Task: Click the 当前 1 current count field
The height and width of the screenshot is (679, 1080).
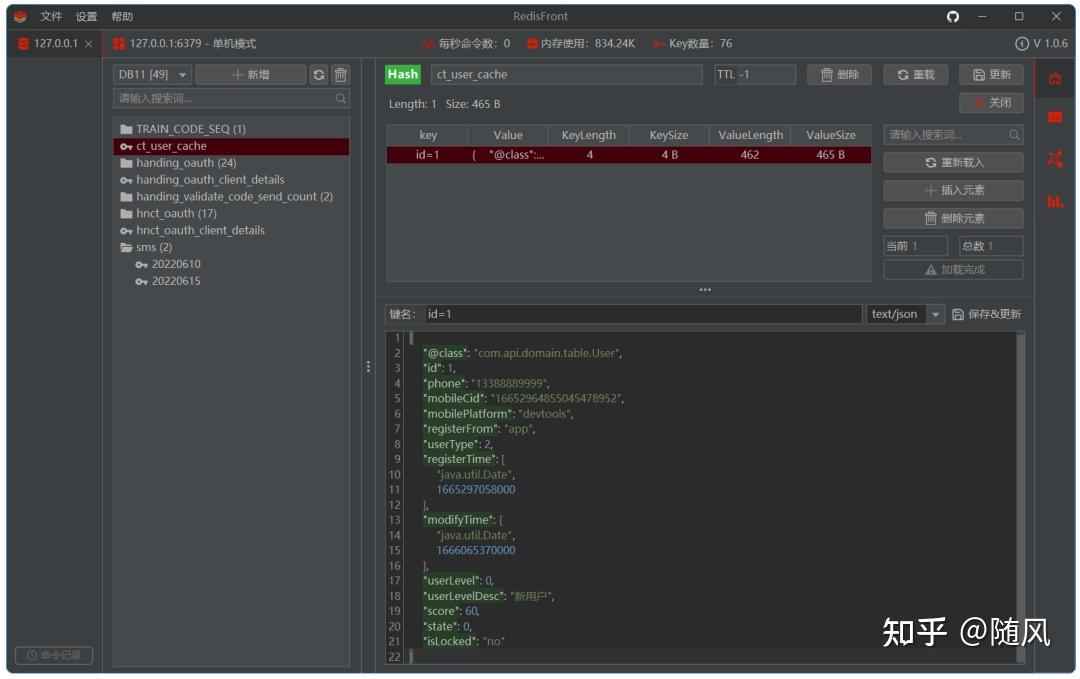Action: pos(915,246)
